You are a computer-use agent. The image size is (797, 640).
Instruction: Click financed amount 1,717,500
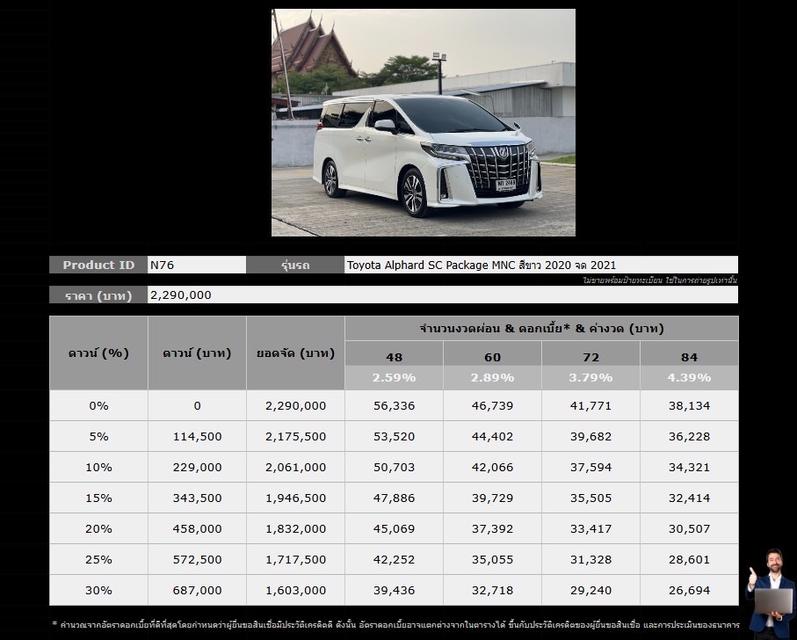pyautogui.click(x=295, y=559)
